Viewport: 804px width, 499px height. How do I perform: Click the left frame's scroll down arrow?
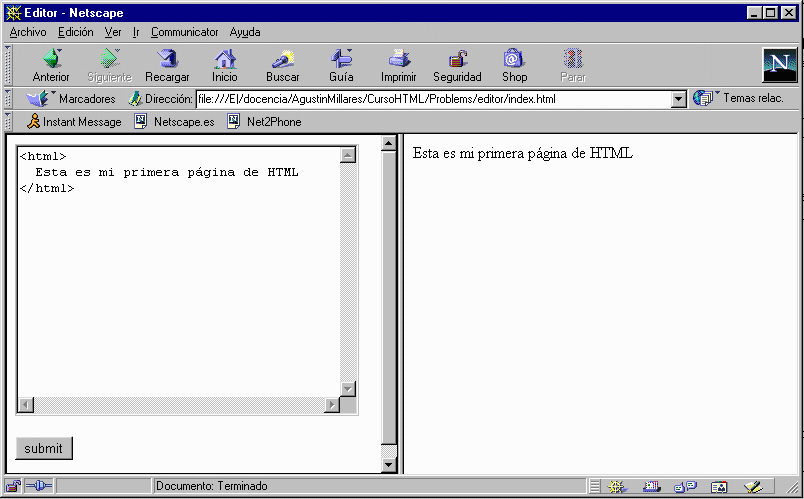click(x=389, y=465)
